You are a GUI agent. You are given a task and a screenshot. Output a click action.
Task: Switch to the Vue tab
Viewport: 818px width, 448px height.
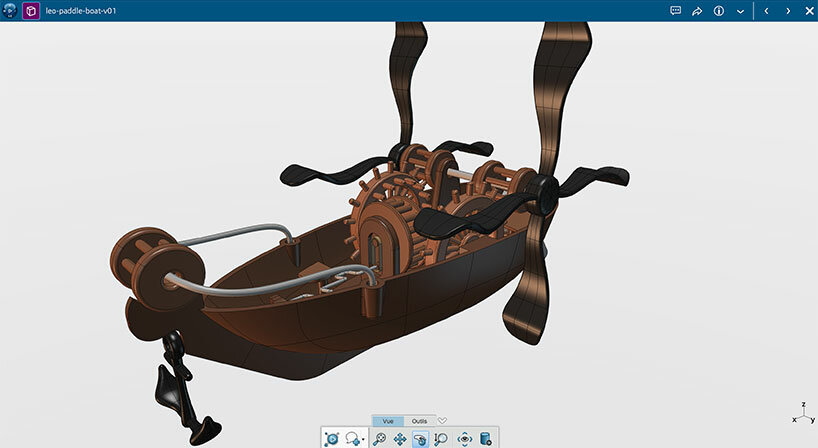click(388, 421)
